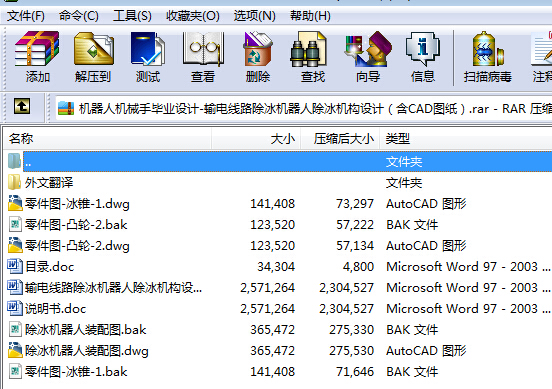Click size value 34,304 of 目录.doc
552x389 pixels.
click(276, 267)
